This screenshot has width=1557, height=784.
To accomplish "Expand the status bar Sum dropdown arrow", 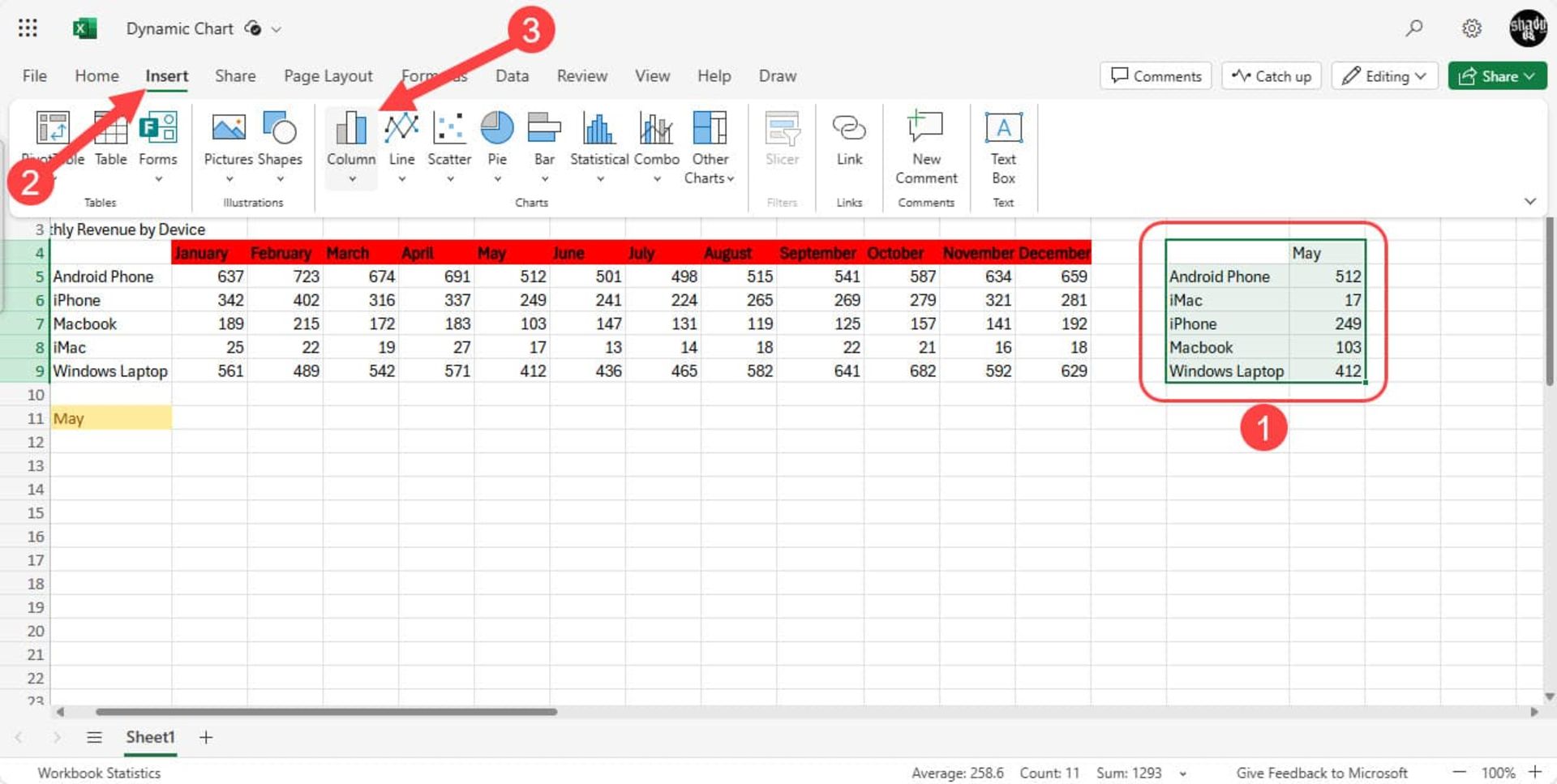I will [1183, 774].
